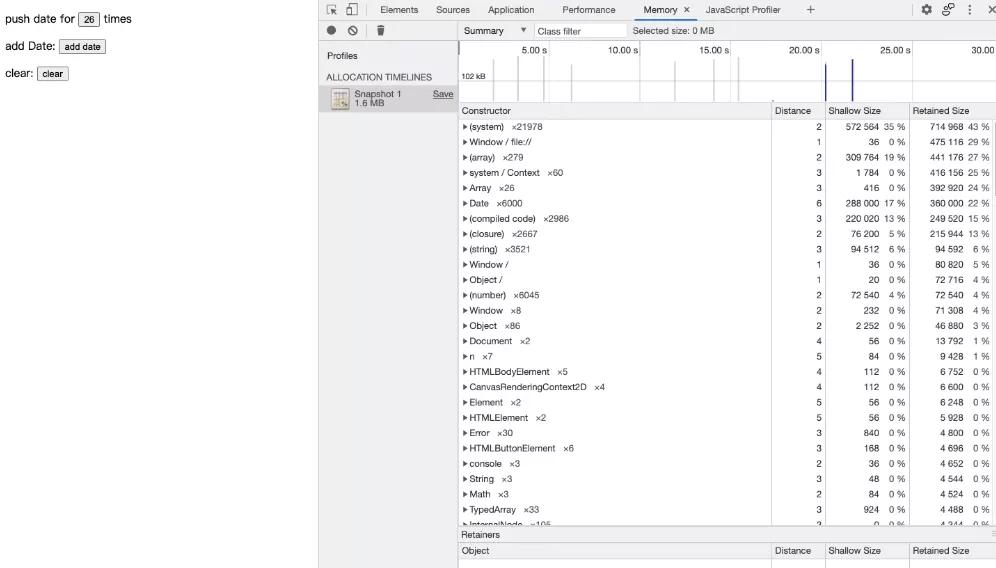This screenshot has height=568, width=996.
Task: Close the Memory tab
Action: click(687, 10)
